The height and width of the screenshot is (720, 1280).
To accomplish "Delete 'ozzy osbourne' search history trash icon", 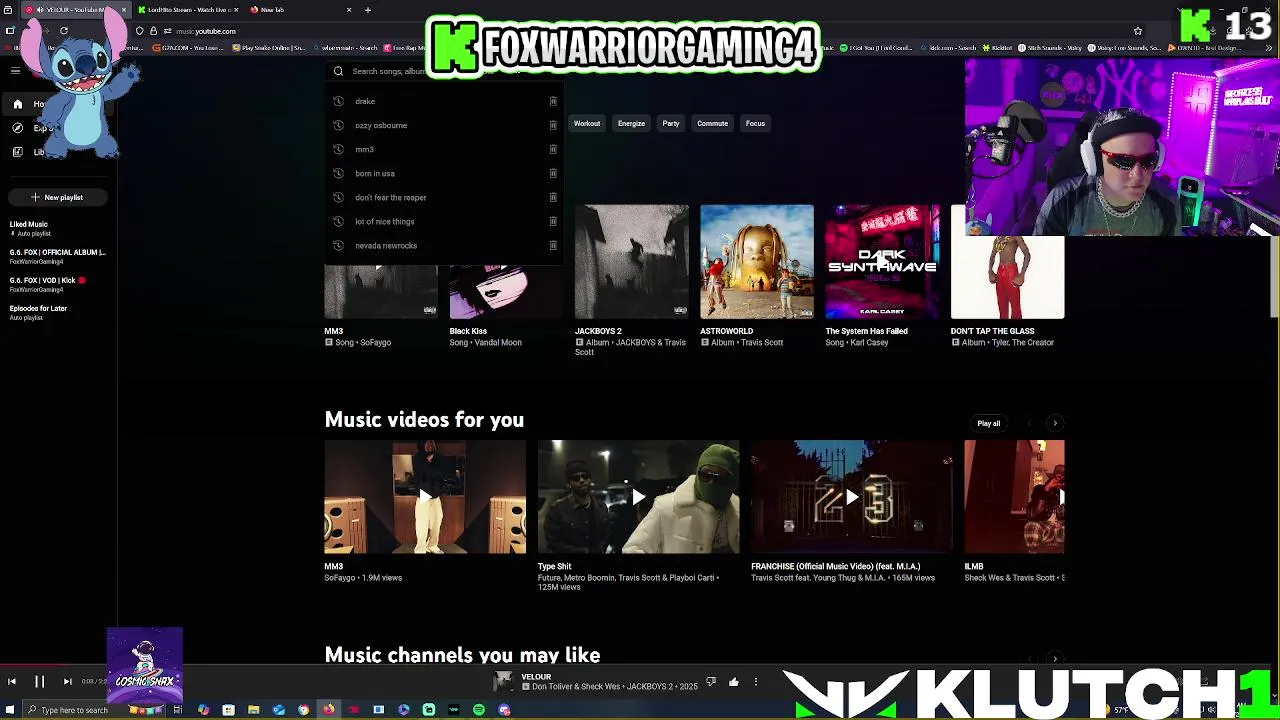I will click(x=553, y=125).
